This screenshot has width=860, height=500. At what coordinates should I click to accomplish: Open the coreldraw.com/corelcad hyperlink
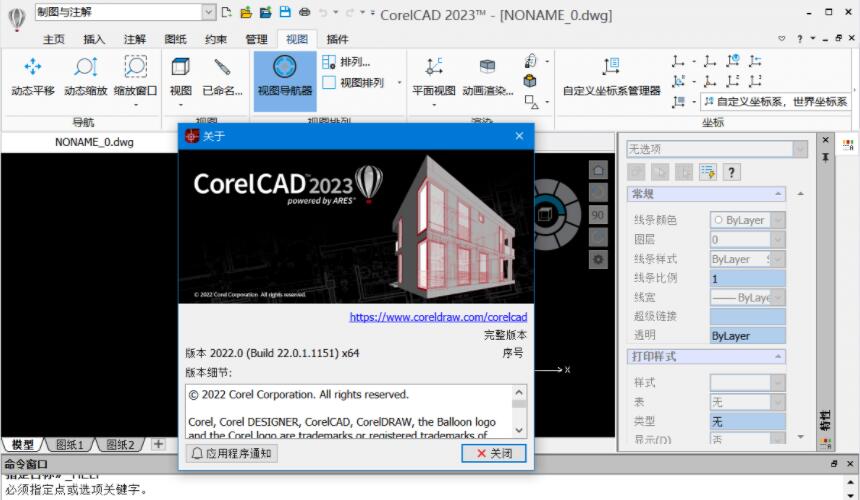click(x=438, y=317)
